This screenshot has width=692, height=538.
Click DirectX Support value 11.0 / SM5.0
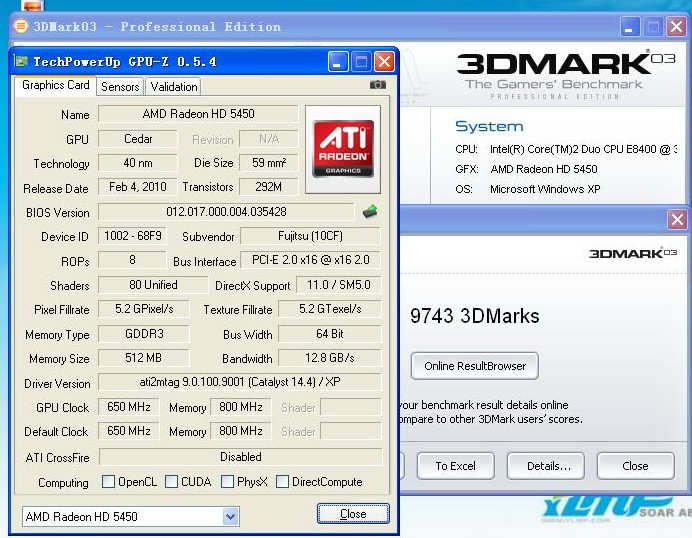338,285
